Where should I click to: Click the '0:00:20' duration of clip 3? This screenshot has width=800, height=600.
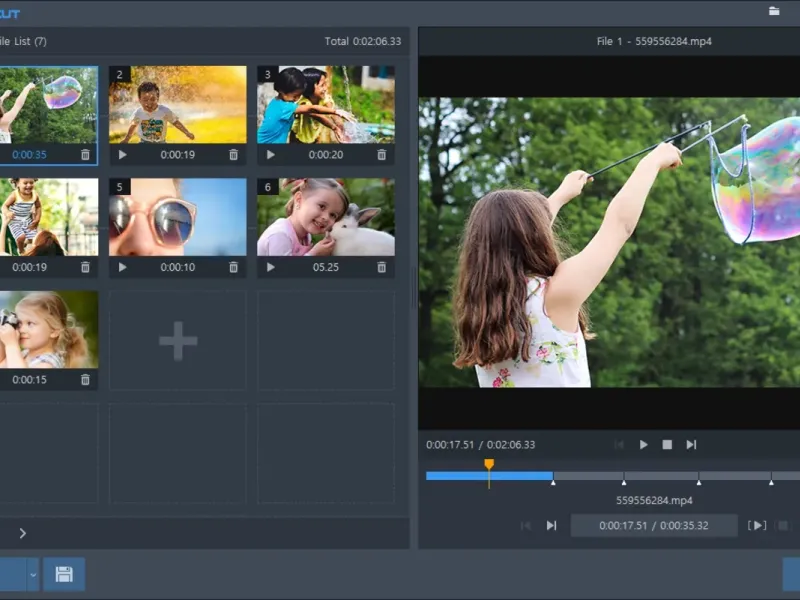coord(326,155)
